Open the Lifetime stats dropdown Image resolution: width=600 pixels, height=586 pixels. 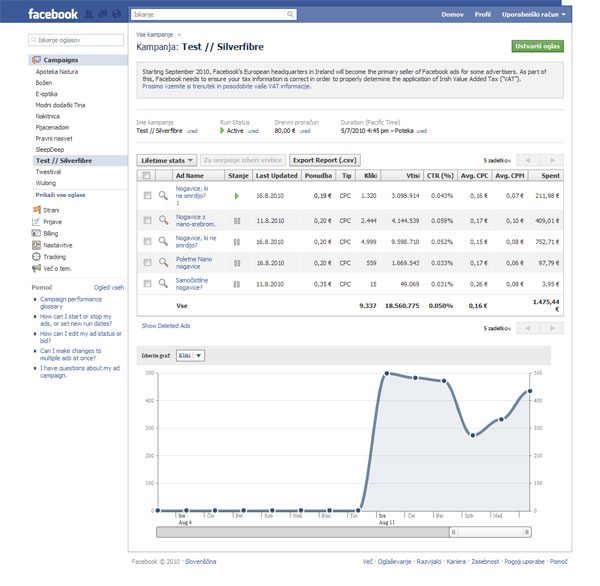tap(167, 160)
